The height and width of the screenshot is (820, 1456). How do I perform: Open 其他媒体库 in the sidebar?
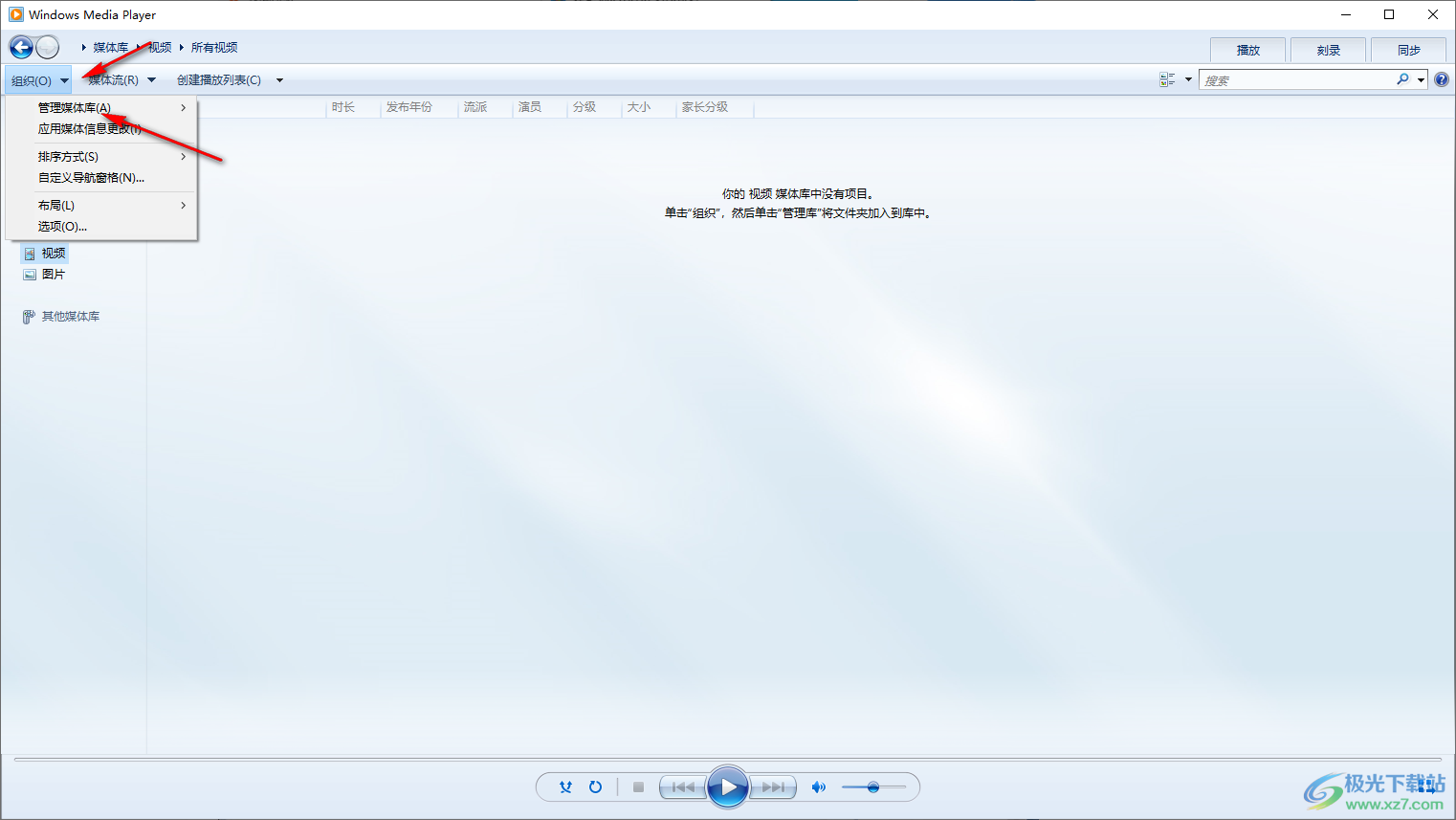(x=71, y=317)
